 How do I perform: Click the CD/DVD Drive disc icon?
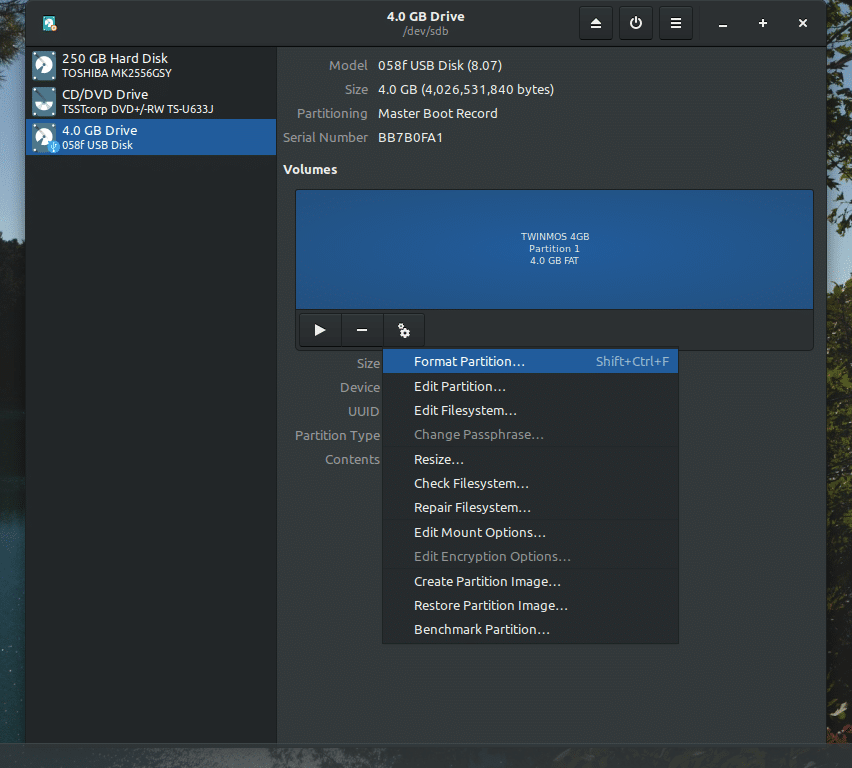coord(44,101)
